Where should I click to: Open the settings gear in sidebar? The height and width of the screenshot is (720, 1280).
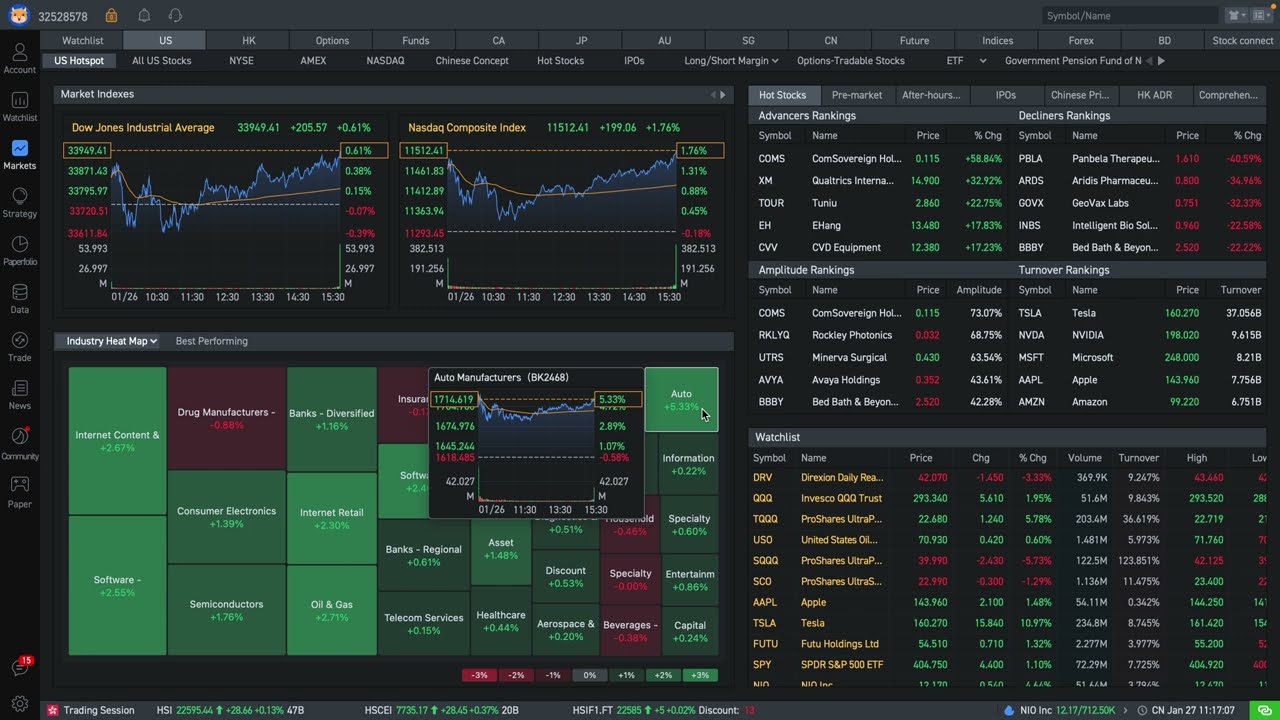19,704
